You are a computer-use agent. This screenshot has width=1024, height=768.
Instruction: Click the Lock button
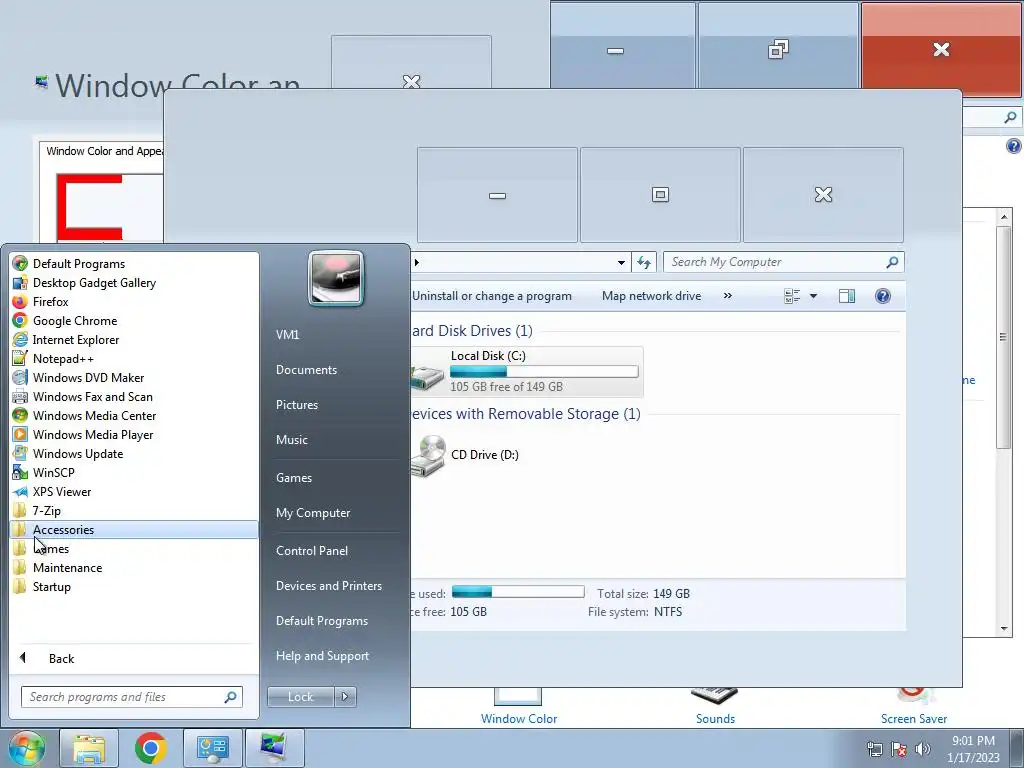coord(301,697)
